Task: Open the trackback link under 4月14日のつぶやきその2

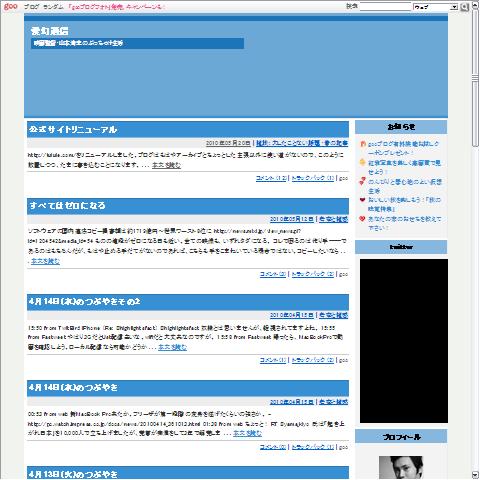Action: [313, 360]
